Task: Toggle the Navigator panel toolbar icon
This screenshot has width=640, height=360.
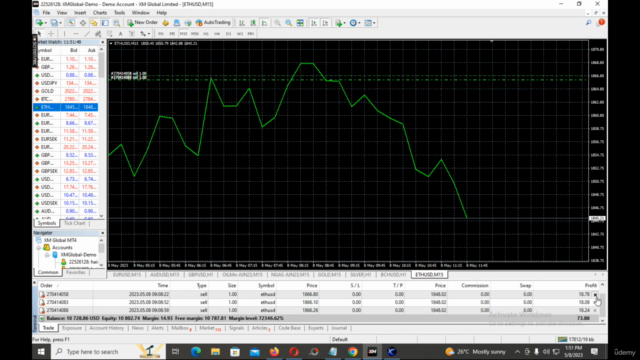Action: click(x=93, y=22)
